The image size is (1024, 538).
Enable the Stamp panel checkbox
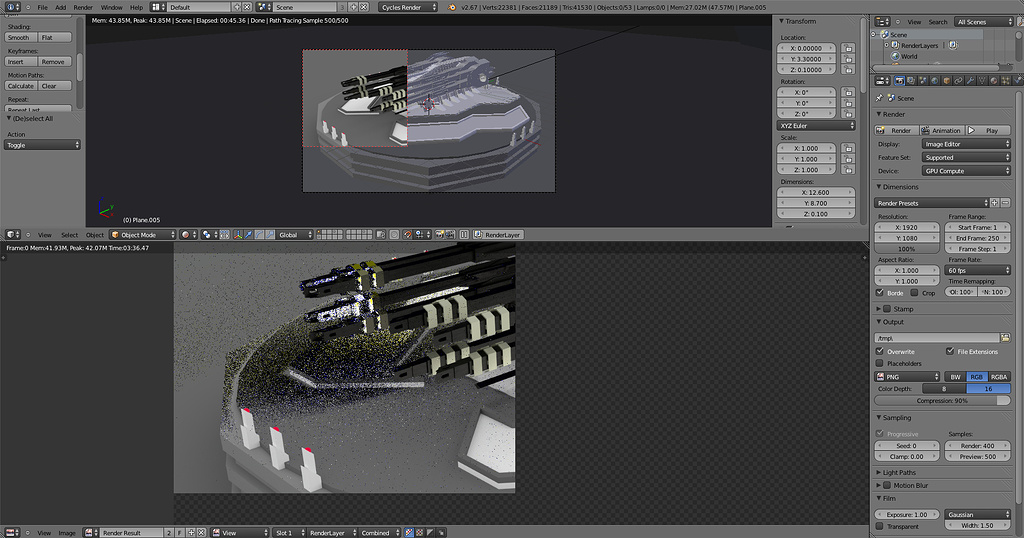pyautogui.click(x=887, y=309)
